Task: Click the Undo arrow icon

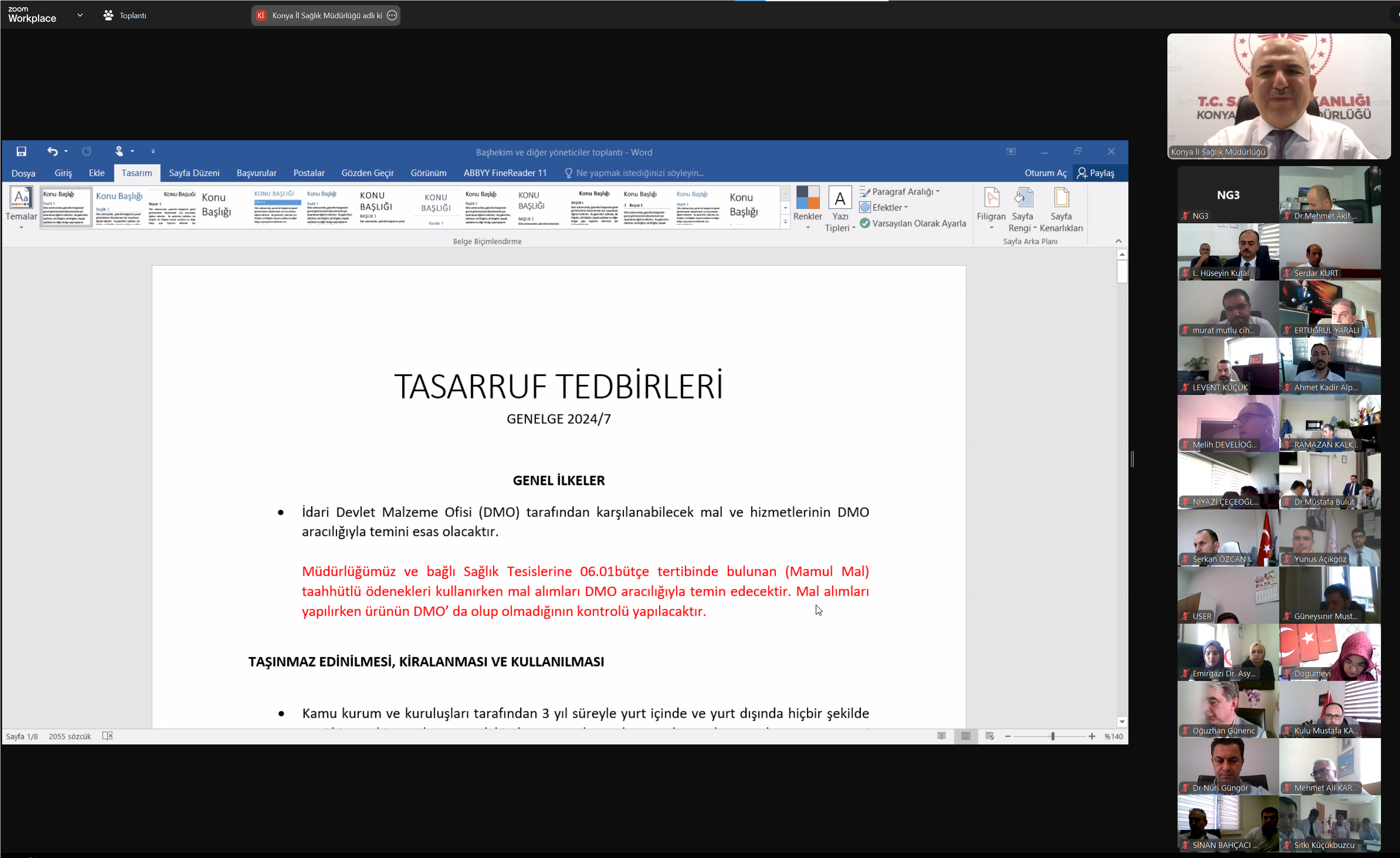Action: [52, 151]
